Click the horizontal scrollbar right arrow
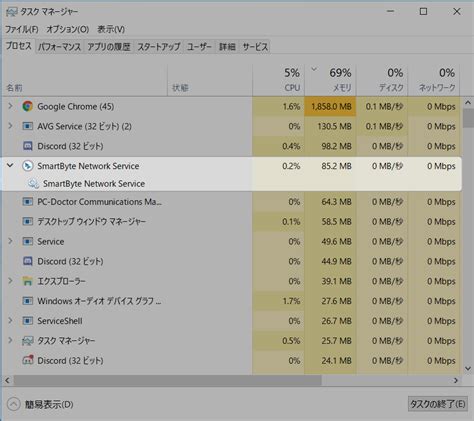The width and height of the screenshot is (474, 421). (456, 380)
